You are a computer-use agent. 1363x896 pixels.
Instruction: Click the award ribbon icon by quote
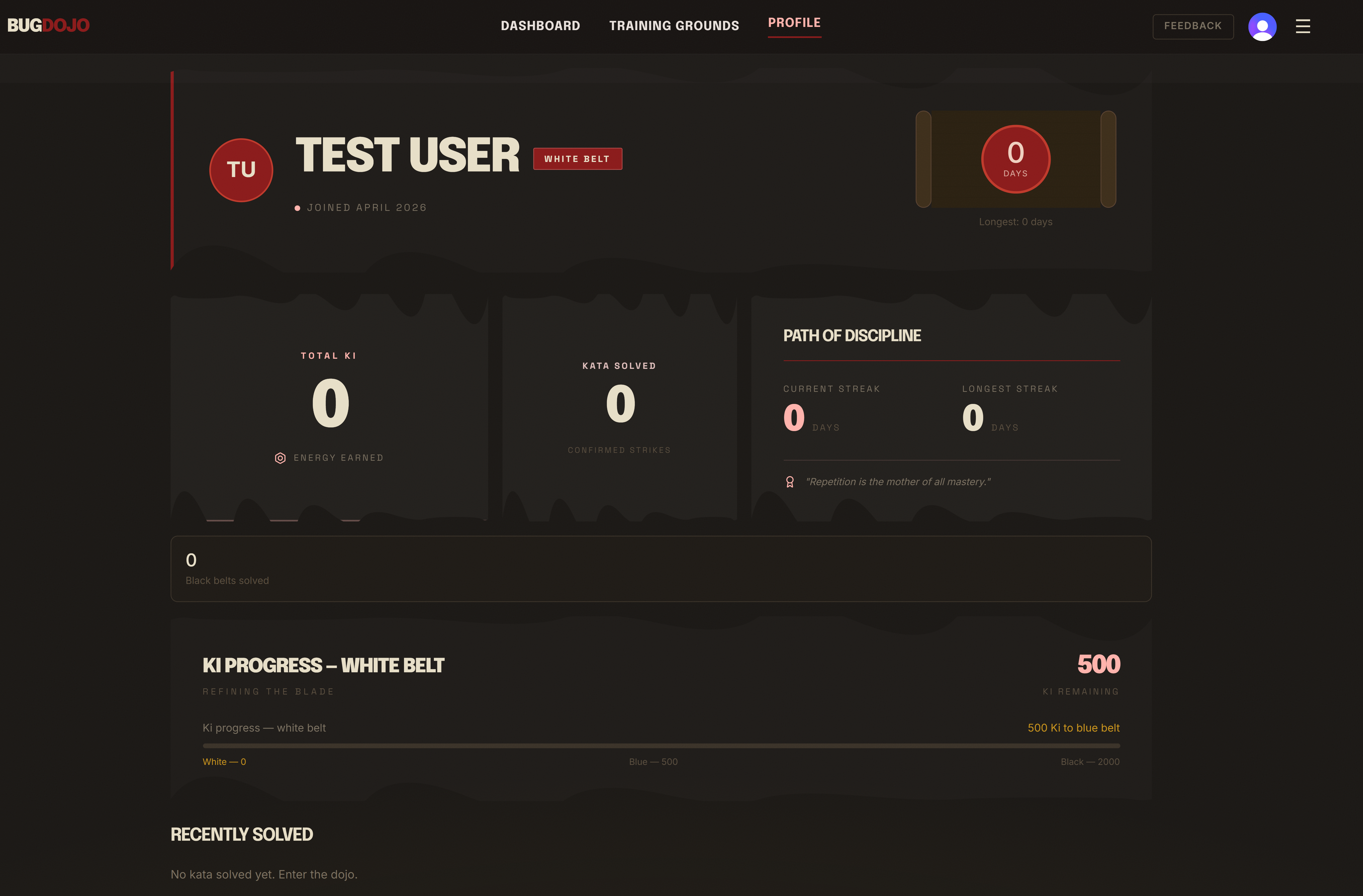(x=790, y=482)
